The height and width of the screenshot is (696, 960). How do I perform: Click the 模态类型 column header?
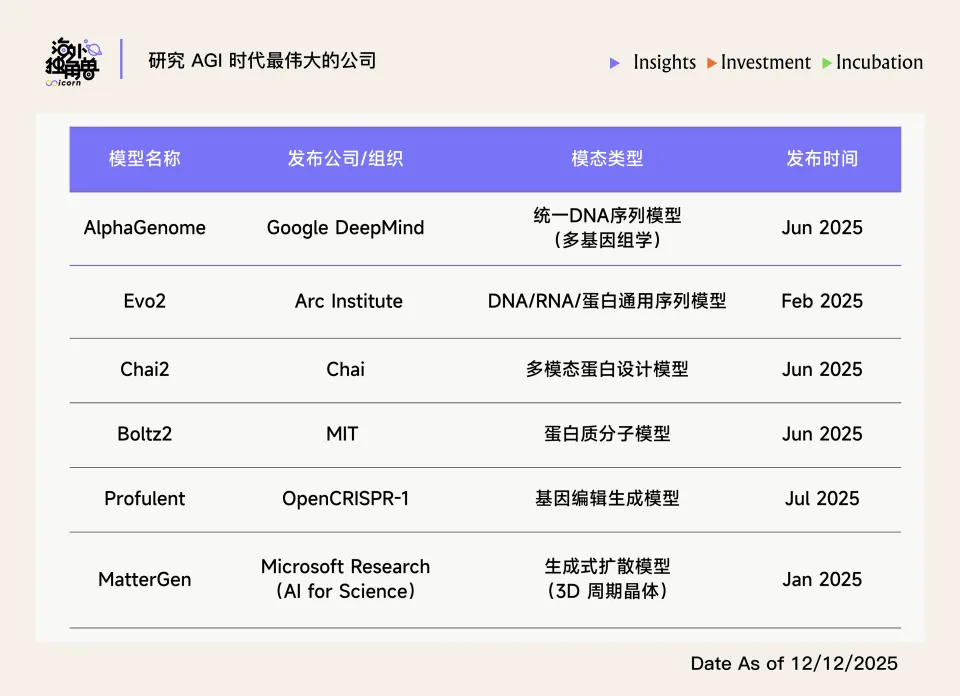(607, 159)
